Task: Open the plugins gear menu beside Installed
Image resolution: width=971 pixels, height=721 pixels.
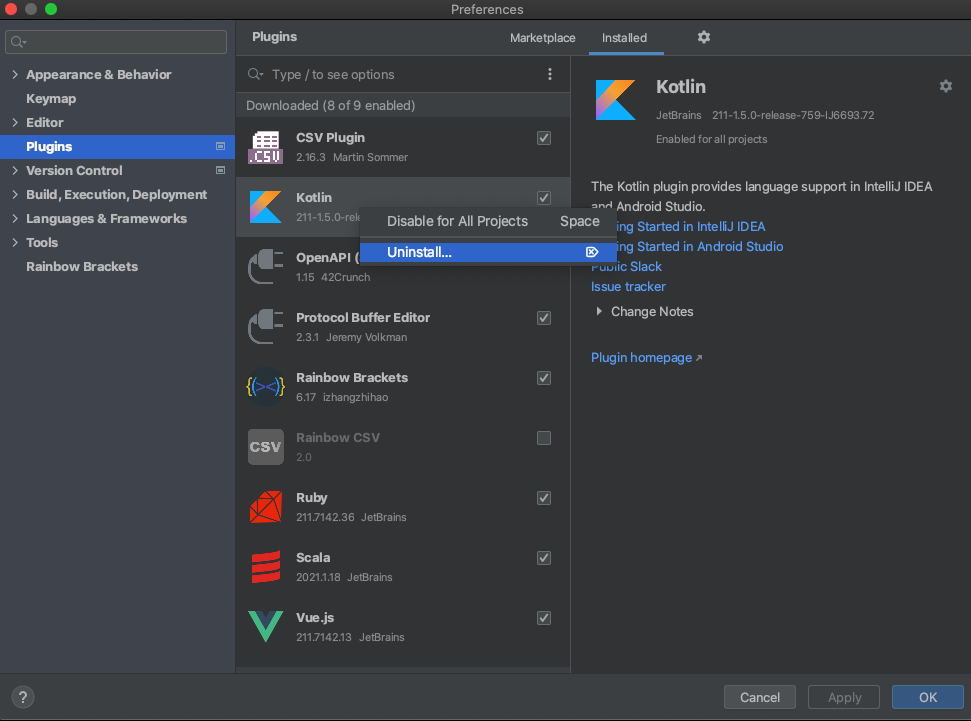Action: point(703,37)
